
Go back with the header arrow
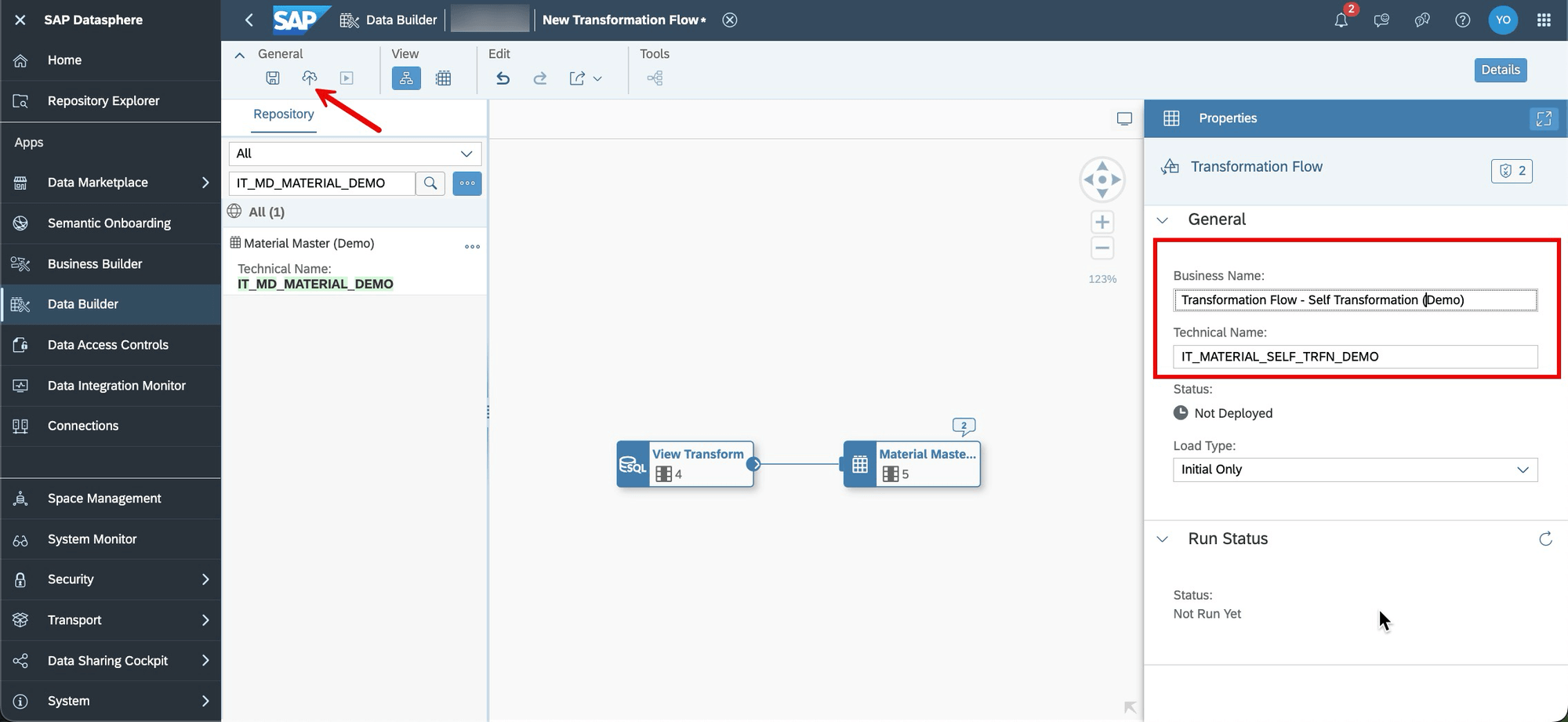[x=249, y=20]
